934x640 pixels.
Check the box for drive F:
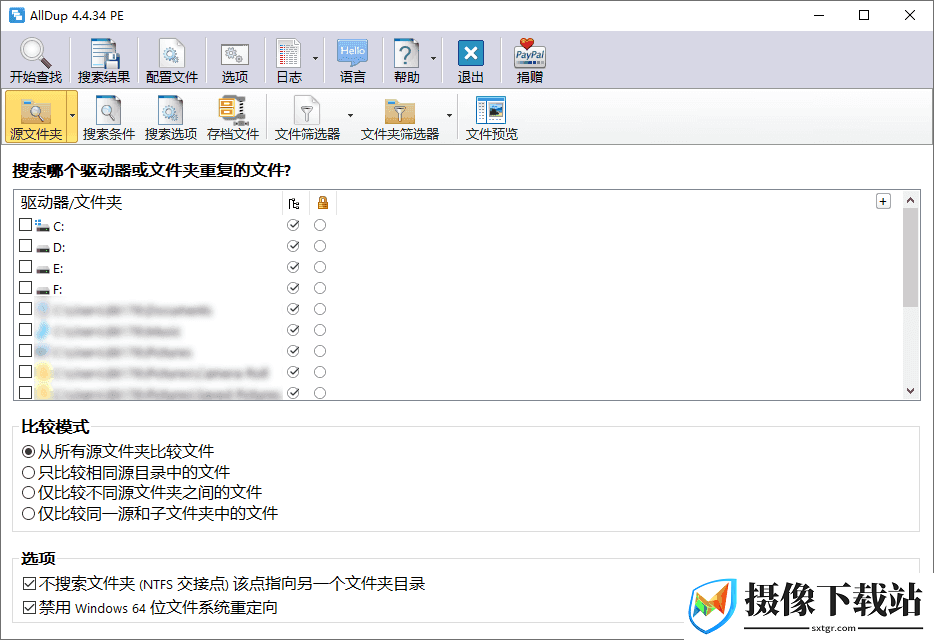tap(25, 288)
